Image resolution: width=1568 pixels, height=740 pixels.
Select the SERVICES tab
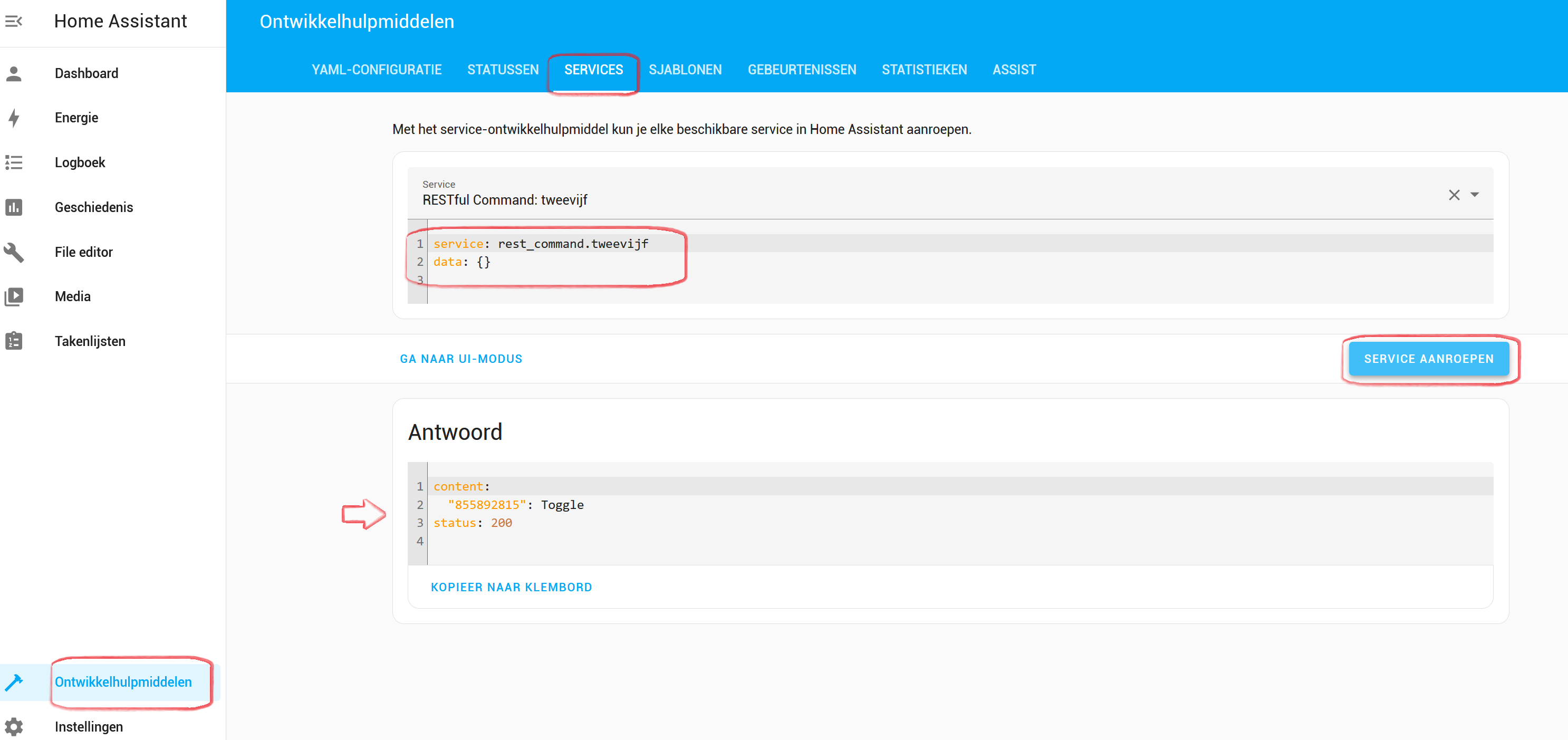(593, 70)
